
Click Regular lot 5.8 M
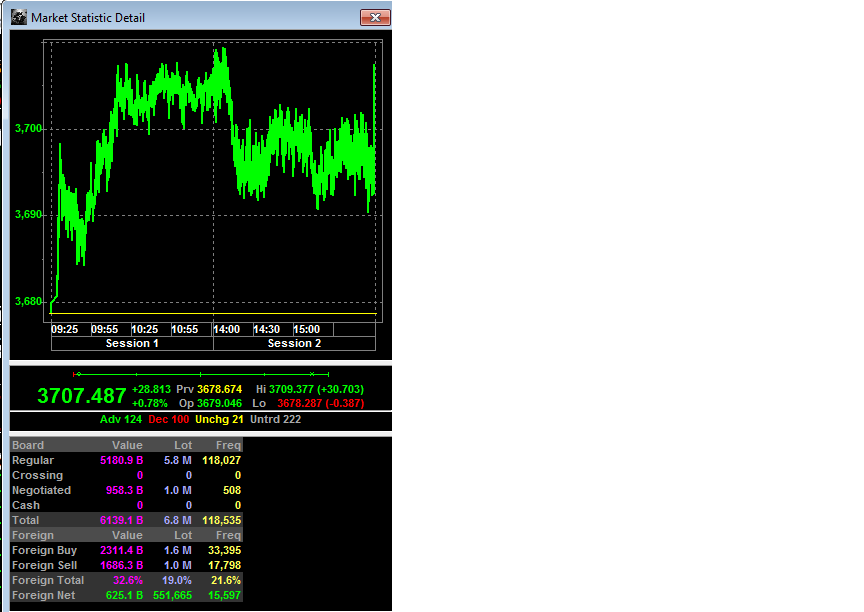pos(177,460)
